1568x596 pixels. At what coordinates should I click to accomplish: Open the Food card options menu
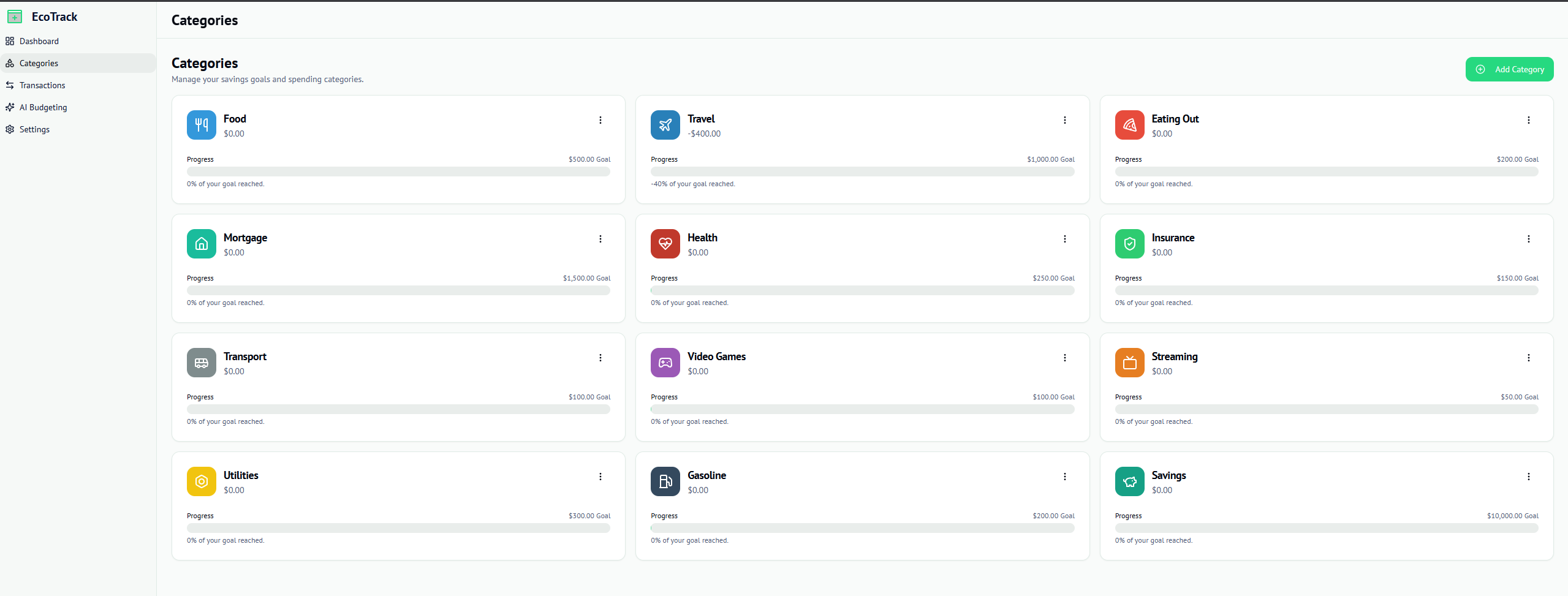[600, 120]
